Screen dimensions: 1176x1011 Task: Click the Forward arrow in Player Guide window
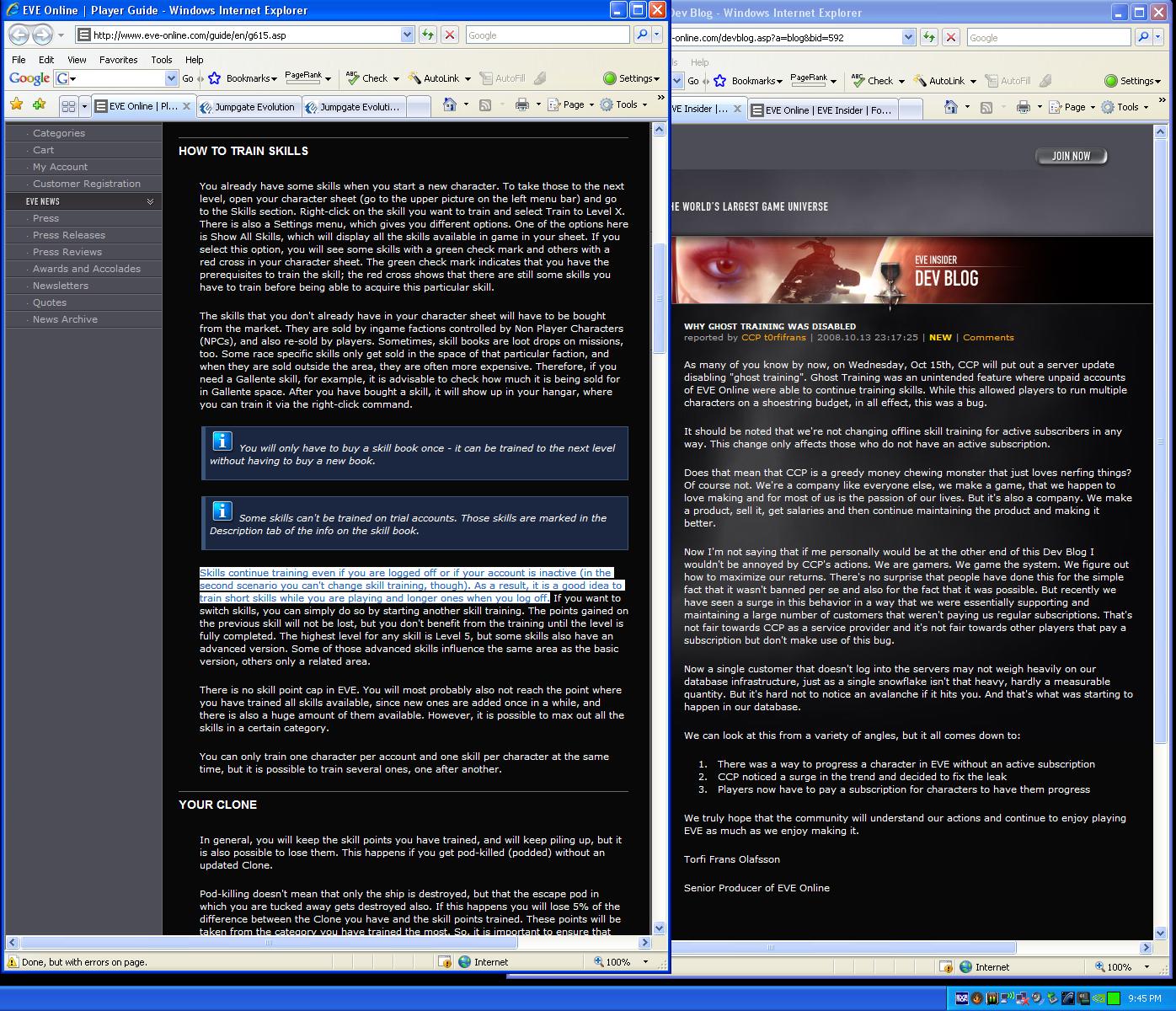42,35
